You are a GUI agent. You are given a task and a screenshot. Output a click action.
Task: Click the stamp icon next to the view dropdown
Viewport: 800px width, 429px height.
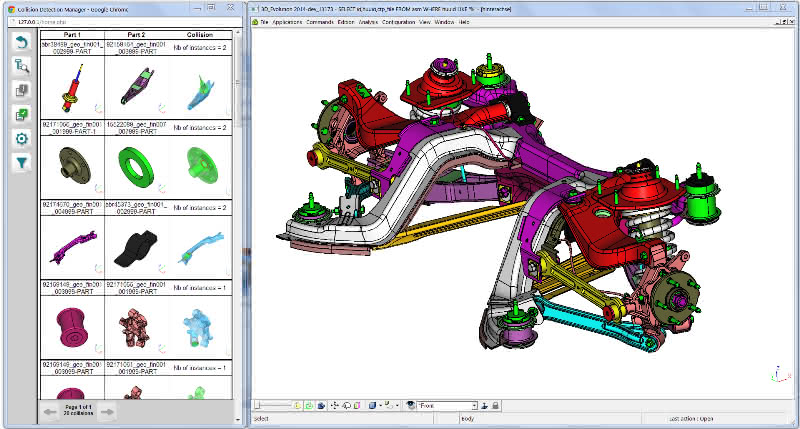[x=484, y=406]
